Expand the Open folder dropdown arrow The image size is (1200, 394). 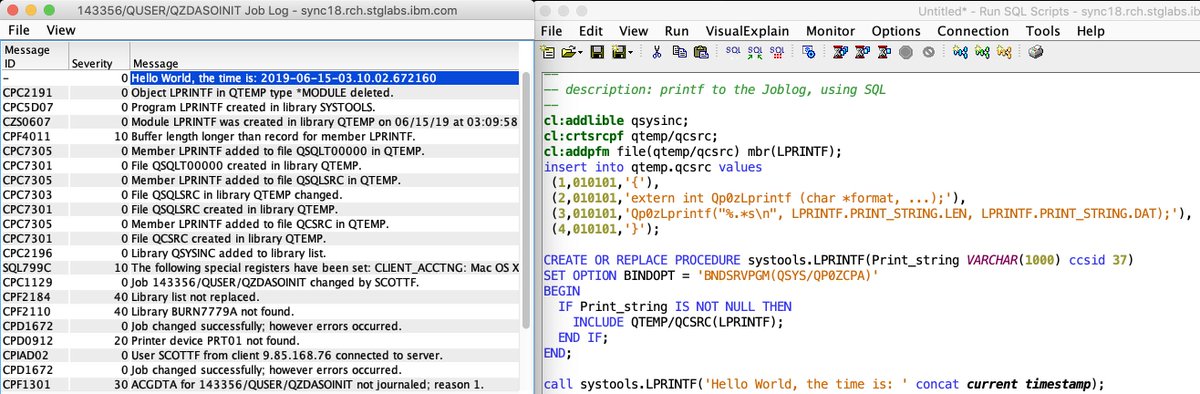pyautogui.click(x=581, y=52)
